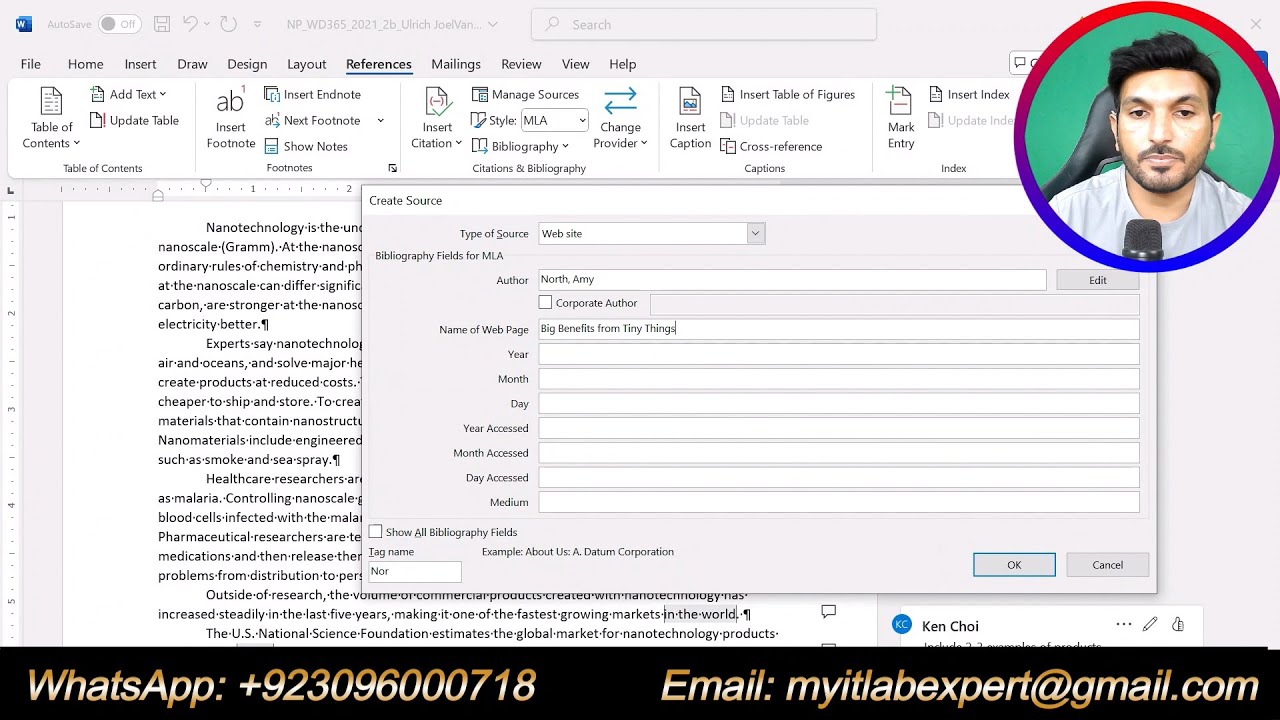Click the Year Accessed field

point(839,428)
